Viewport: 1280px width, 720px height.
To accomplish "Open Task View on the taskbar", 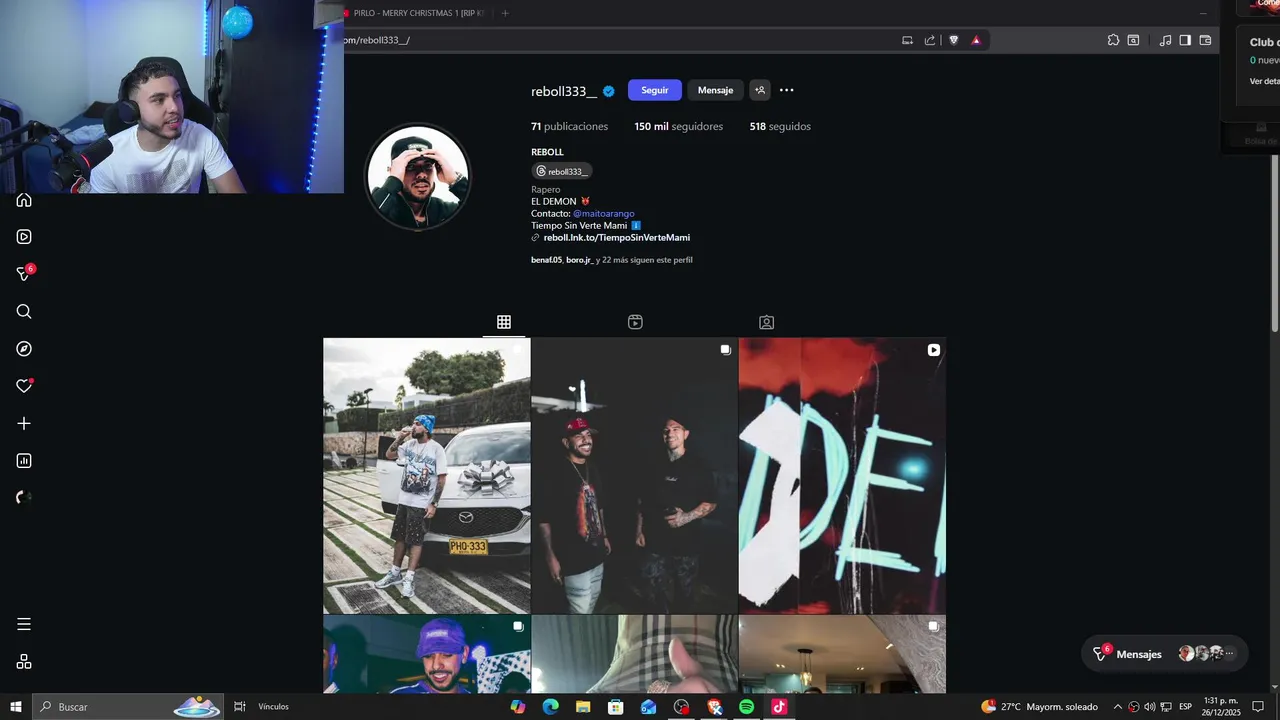I will [x=240, y=707].
